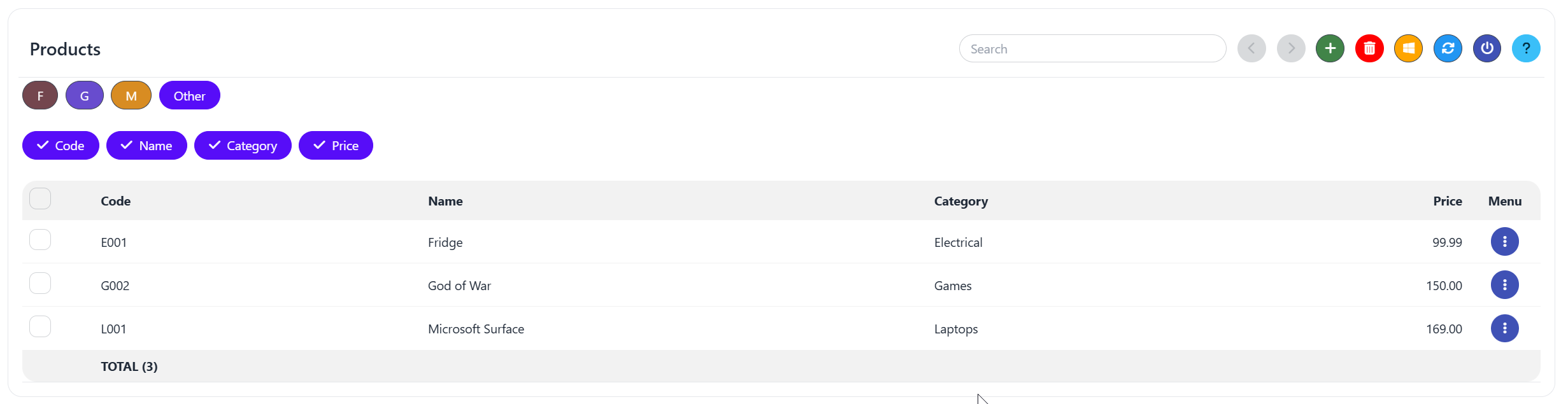Click the green add product icon
The image size is (1568, 404).
point(1330,48)
